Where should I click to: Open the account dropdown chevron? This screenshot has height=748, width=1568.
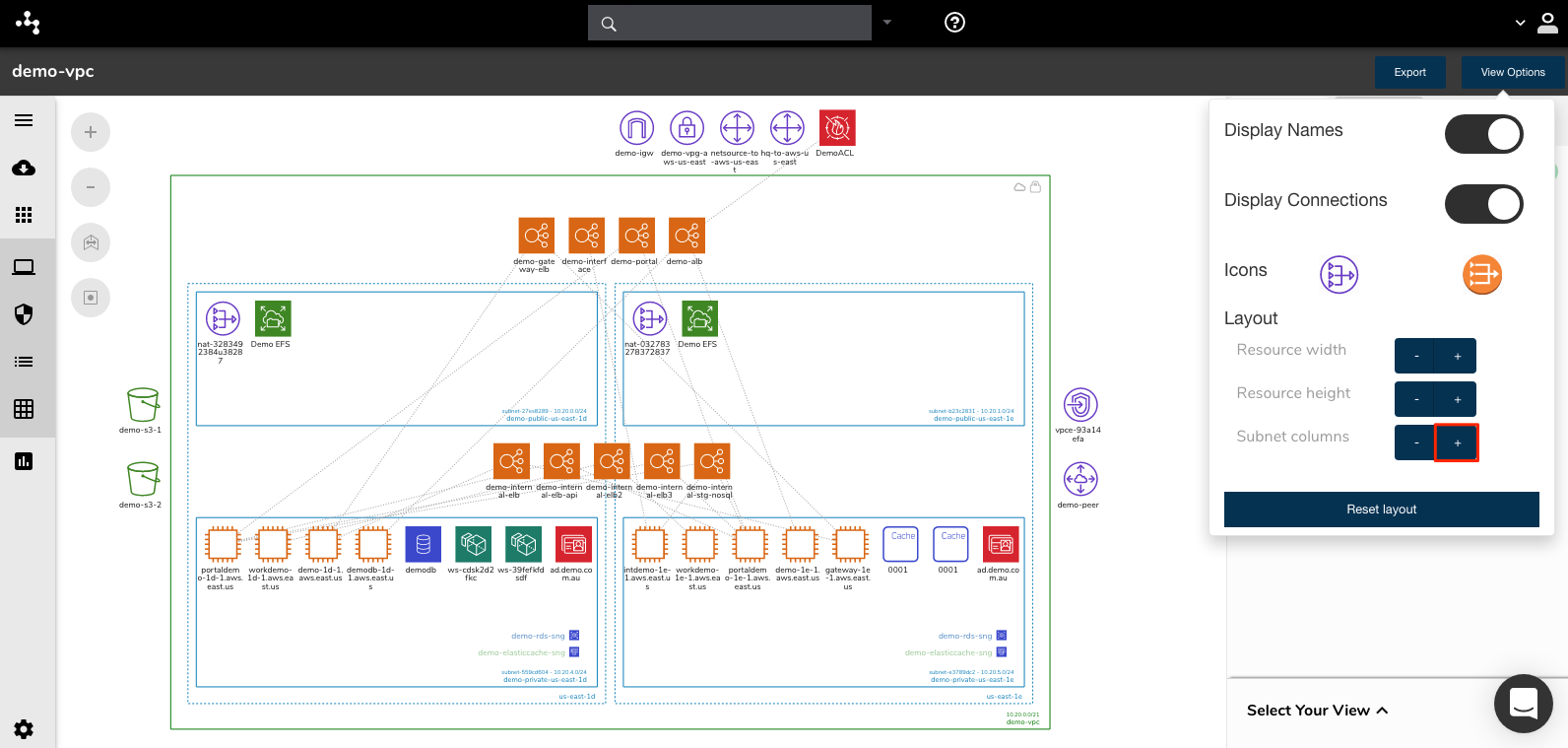1520,23
